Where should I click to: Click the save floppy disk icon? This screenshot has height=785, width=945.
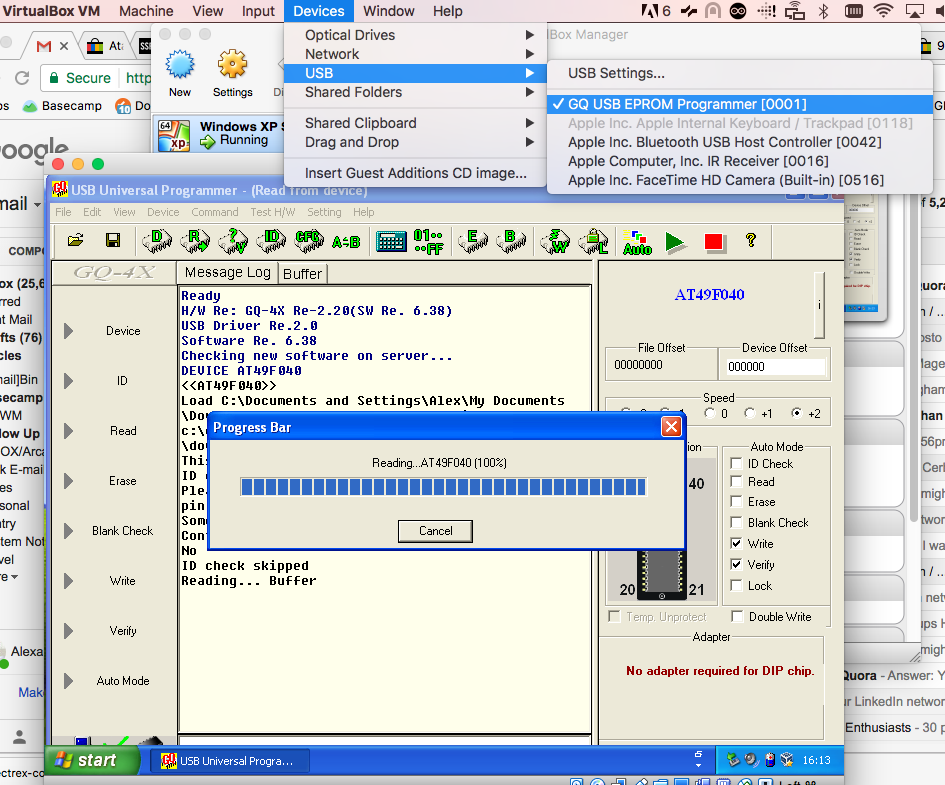click(x=113, y=241)
